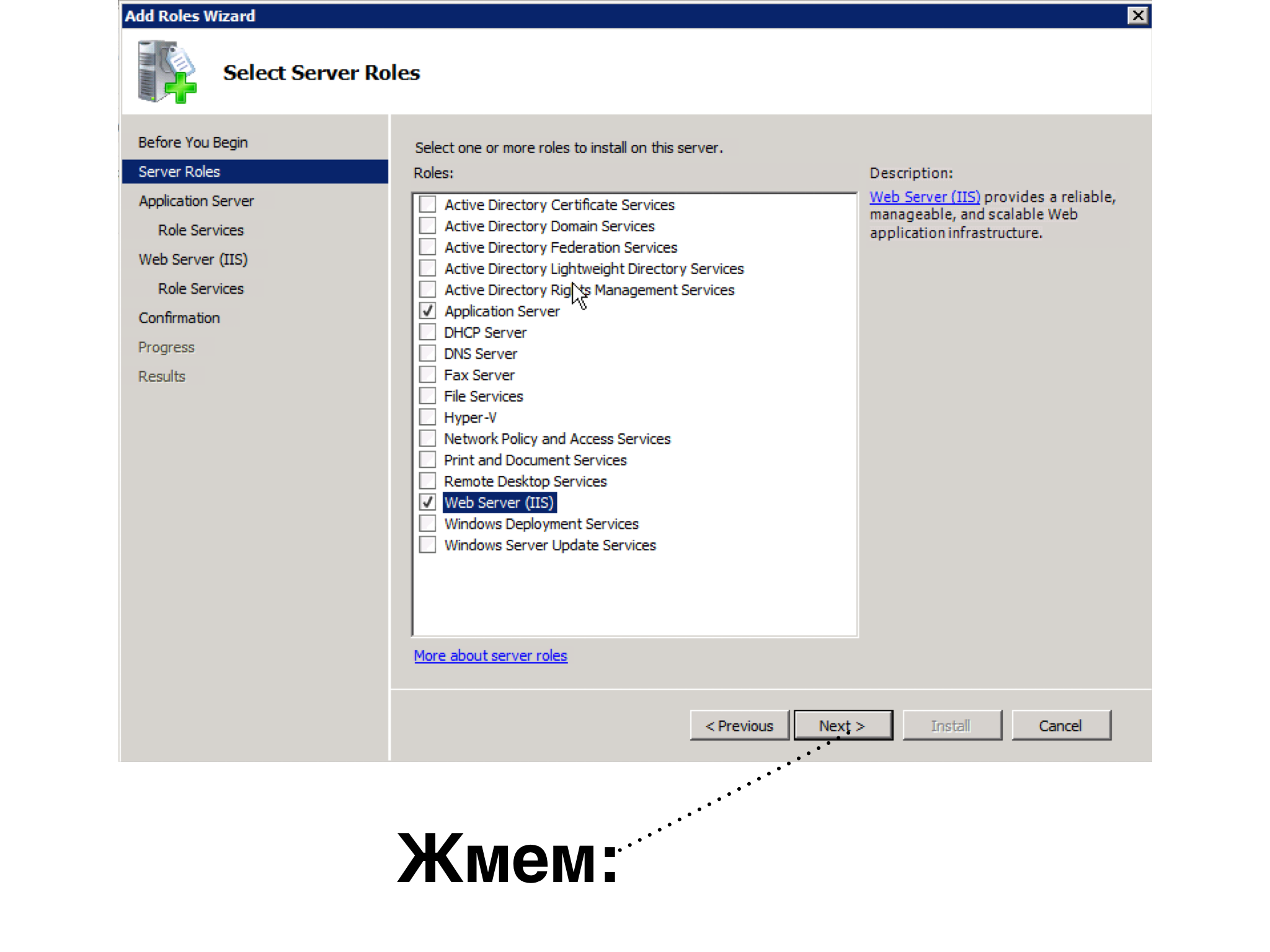Image resolution: width=1270 pixels, height=952 pixels.
Task: Check Windows Deployment Services
Action: click(x=427, y=523)
